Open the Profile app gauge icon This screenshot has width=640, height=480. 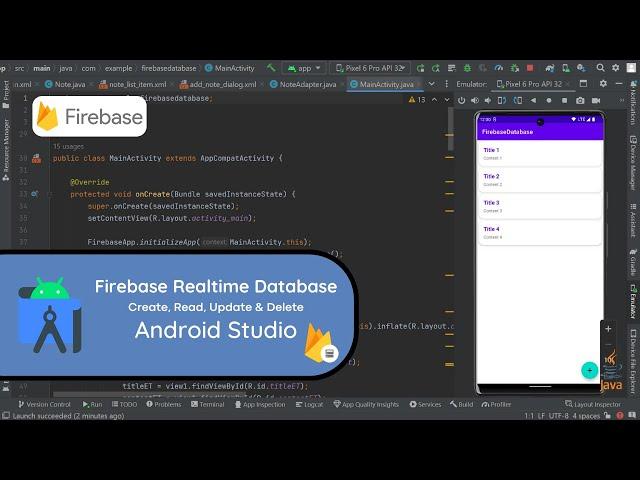tap(498, 68)
